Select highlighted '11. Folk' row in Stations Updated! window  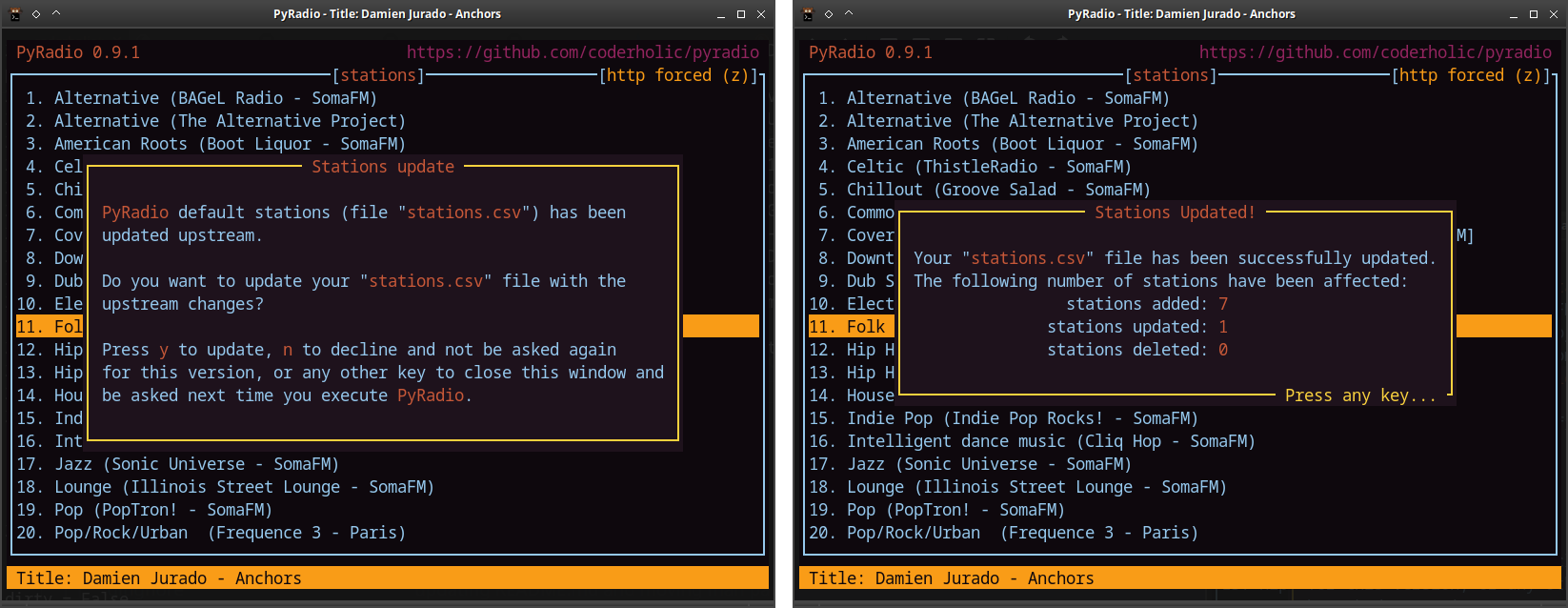tap(851, 327)
